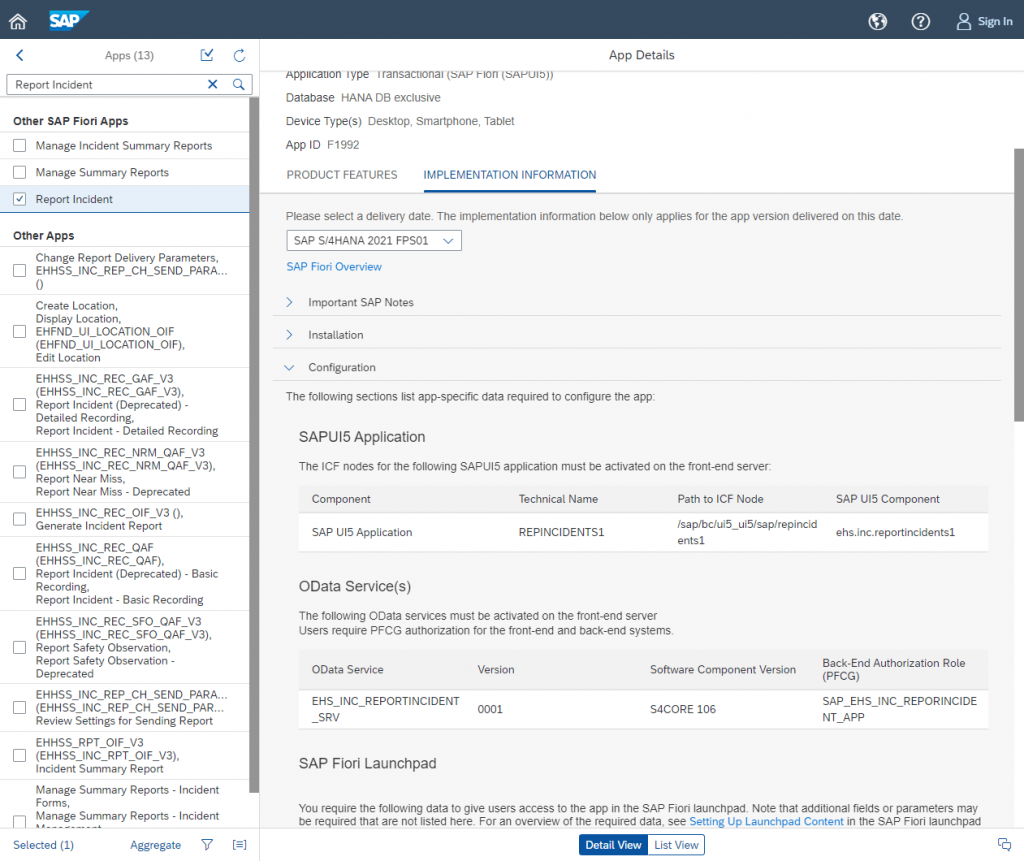Image resolution: width=1024 pixels, height=861 pixels.
Task: Check Manage Incident Summary Reports
Action: 20,146
